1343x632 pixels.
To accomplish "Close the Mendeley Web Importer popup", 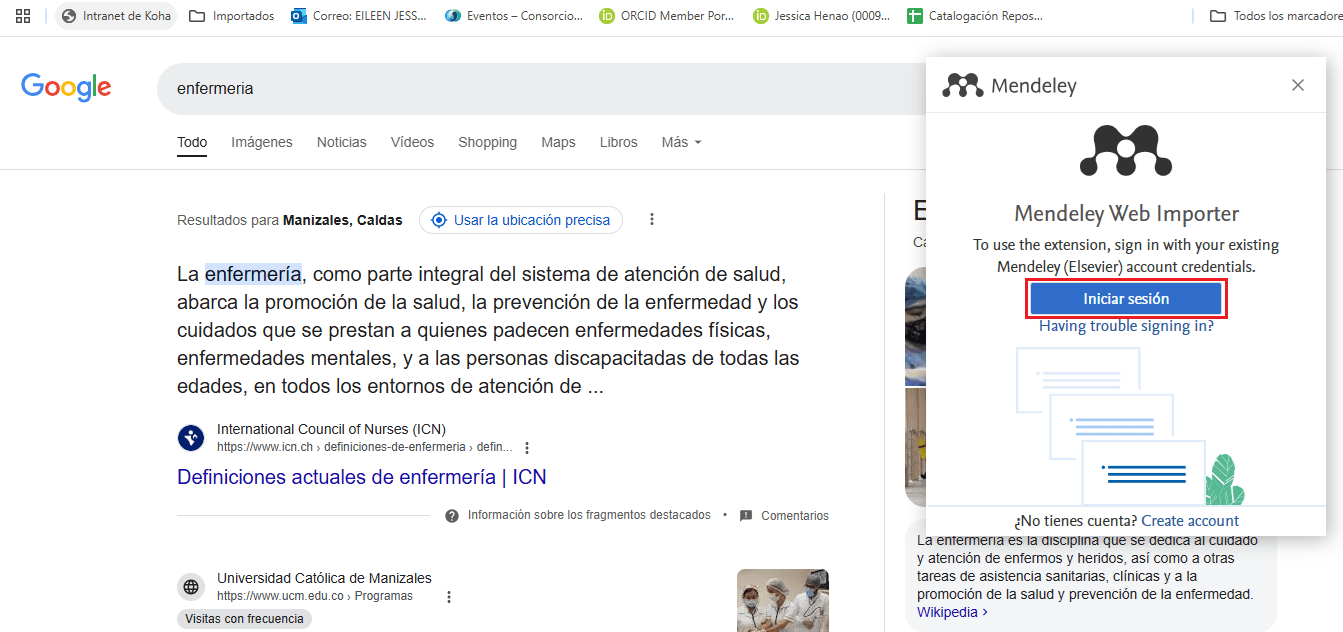I will click(x=1298, y=85).
